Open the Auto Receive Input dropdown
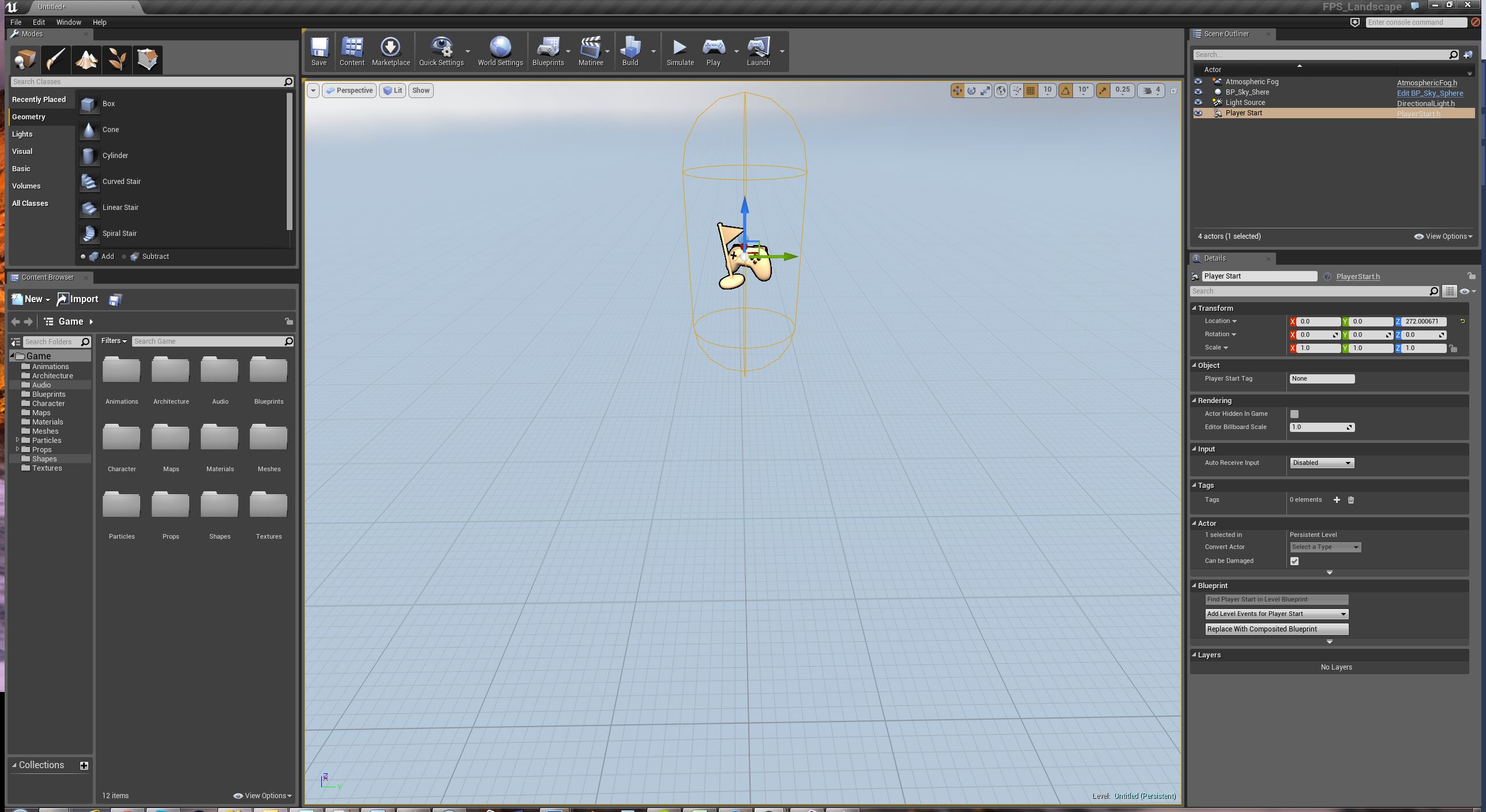This screenshot has height=812, width=1486. [1321, 463]
